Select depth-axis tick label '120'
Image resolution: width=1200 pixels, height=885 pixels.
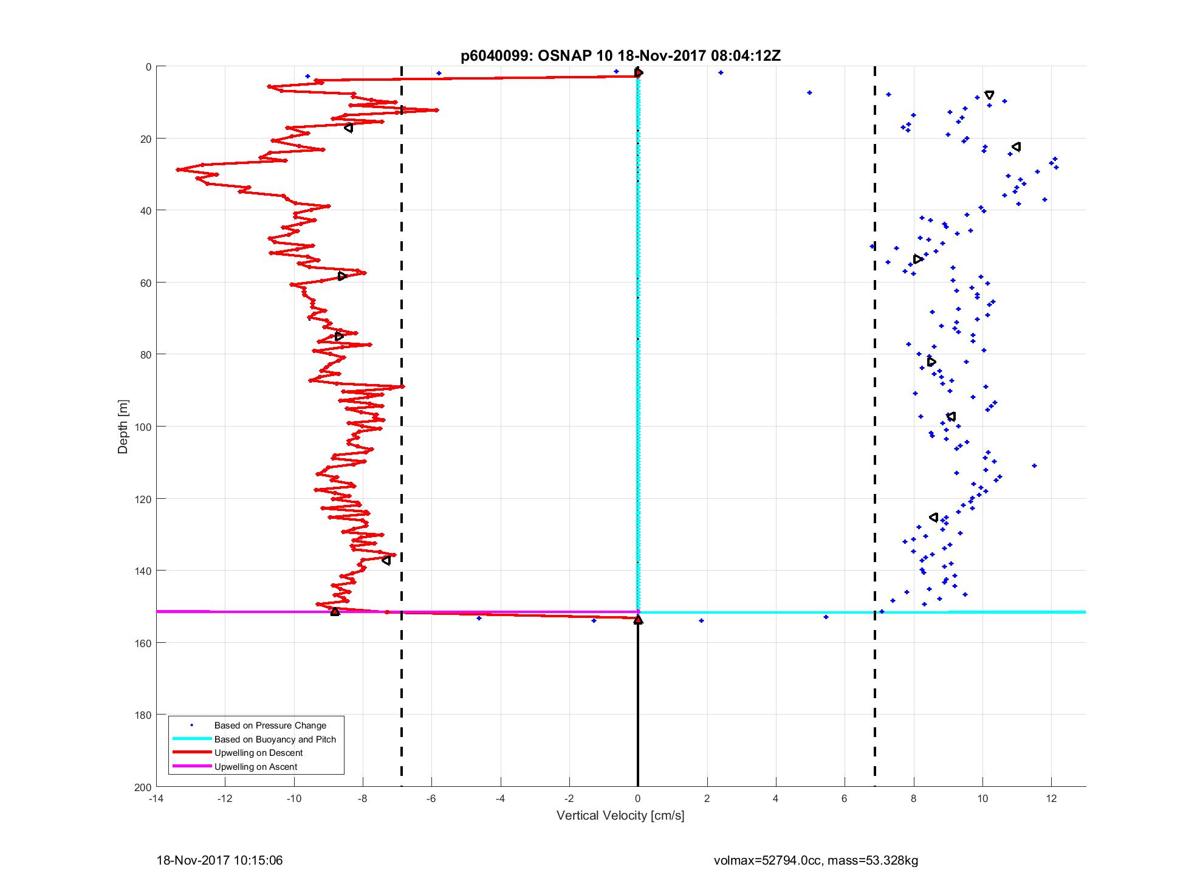(142, 499)
